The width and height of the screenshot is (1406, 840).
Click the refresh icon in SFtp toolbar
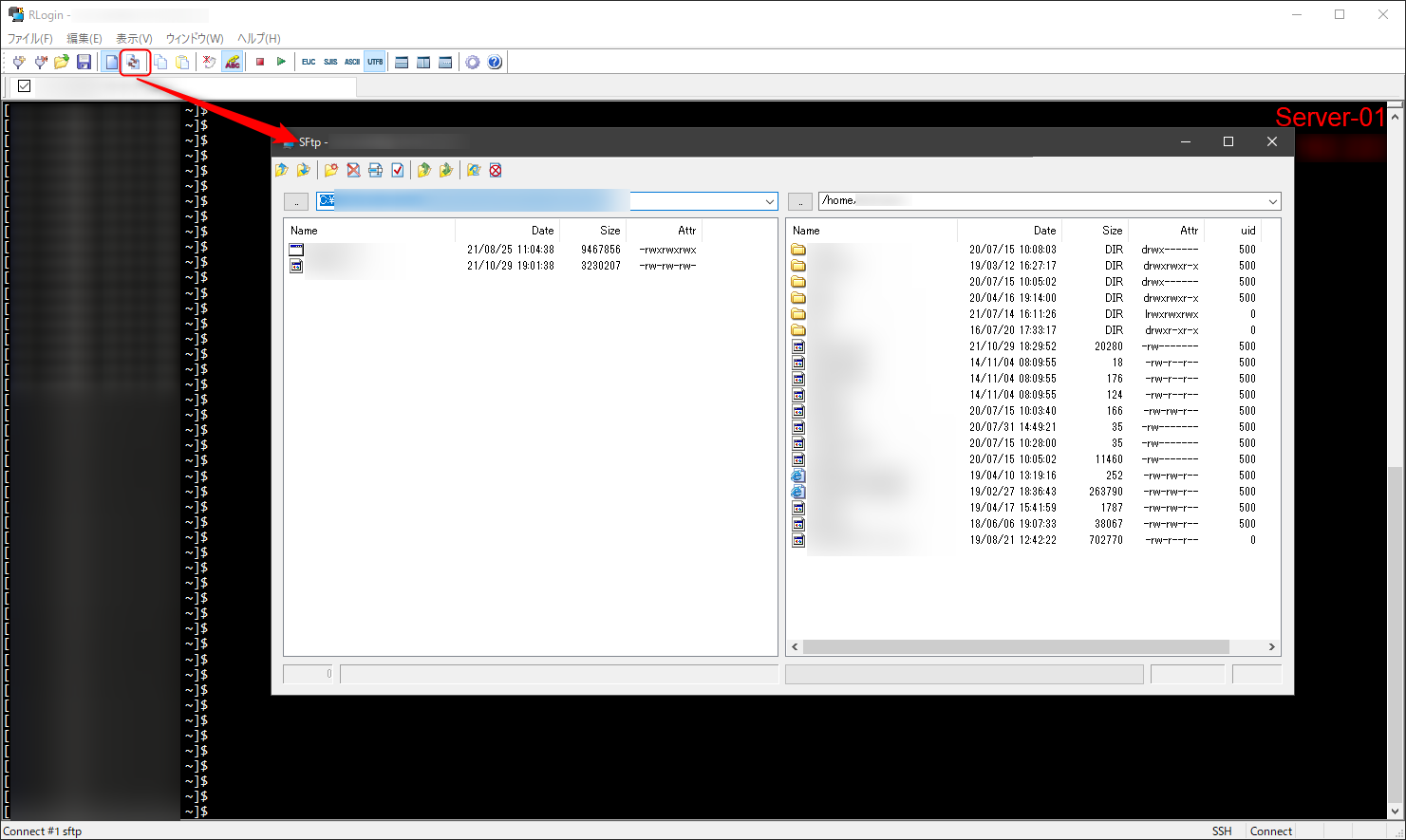(474, 169)
